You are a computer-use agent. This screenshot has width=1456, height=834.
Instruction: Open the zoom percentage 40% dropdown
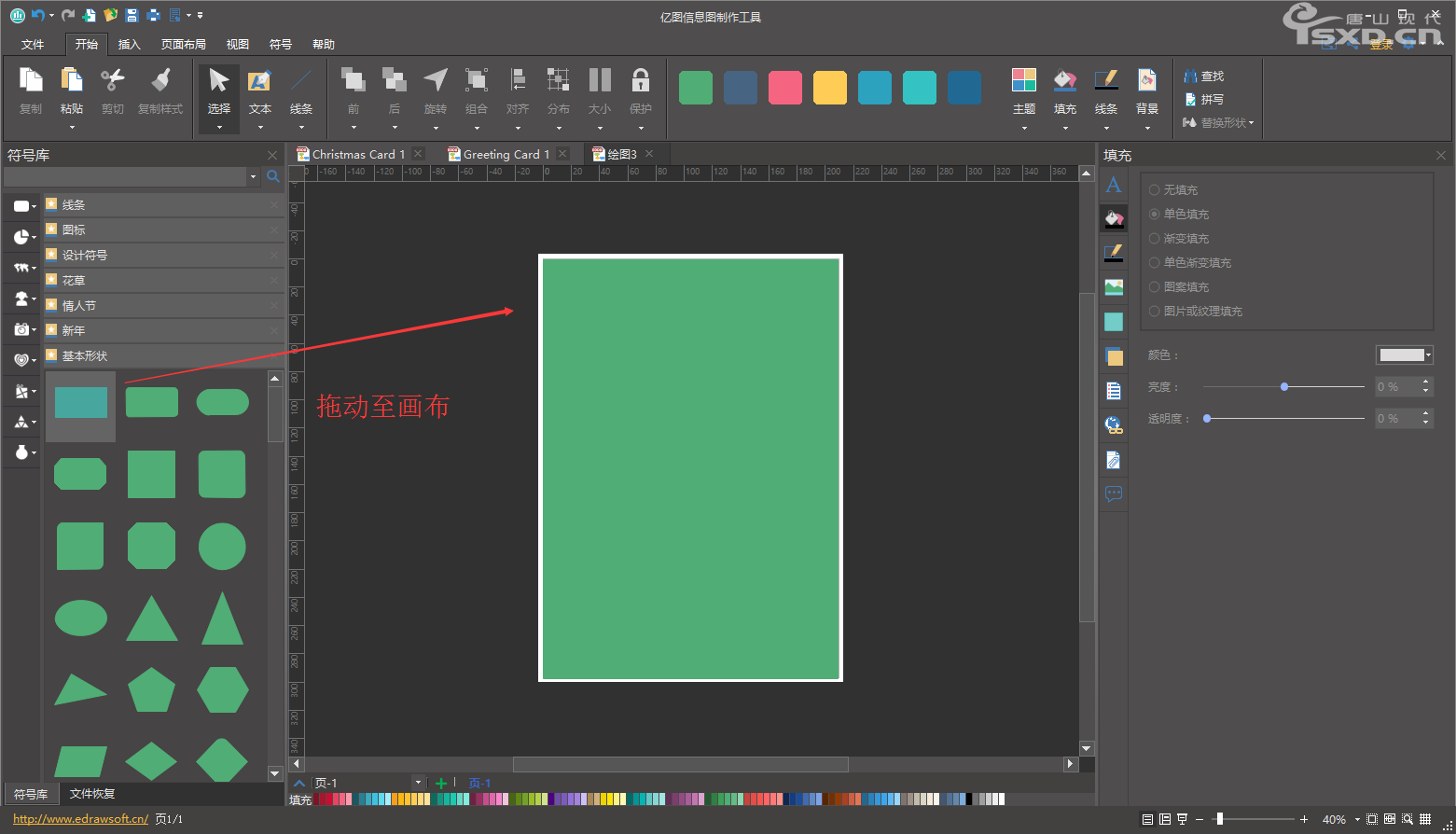click(x=1357, y=820)
